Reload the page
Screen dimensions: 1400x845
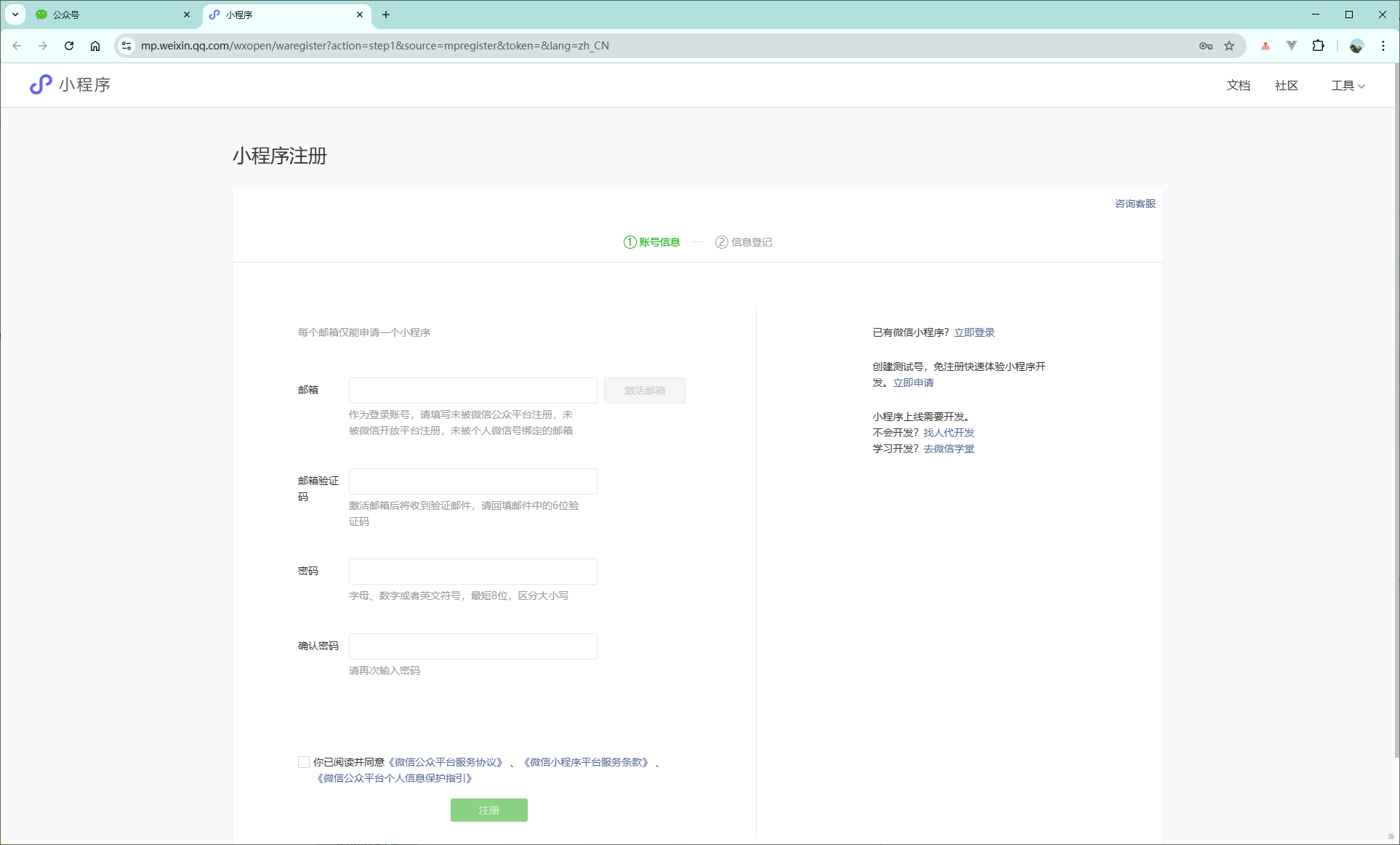pyautogui.click(x=69, y=46)
